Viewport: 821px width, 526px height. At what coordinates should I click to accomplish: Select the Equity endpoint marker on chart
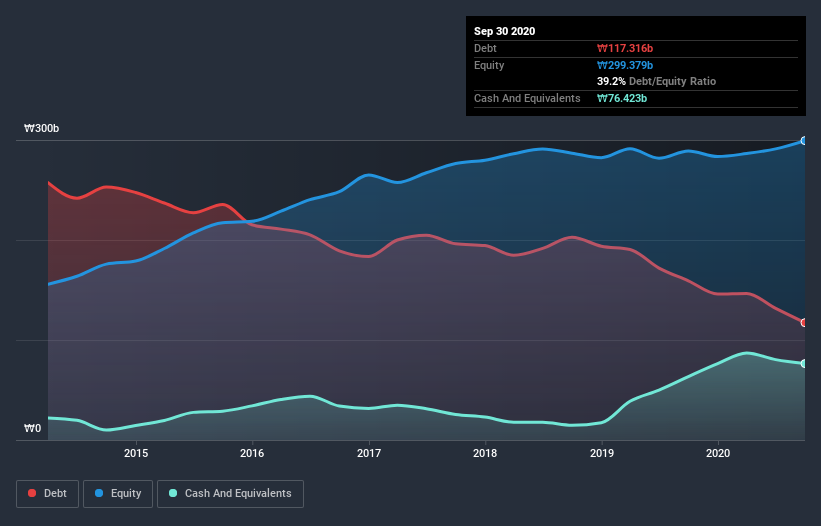(804, 141)
